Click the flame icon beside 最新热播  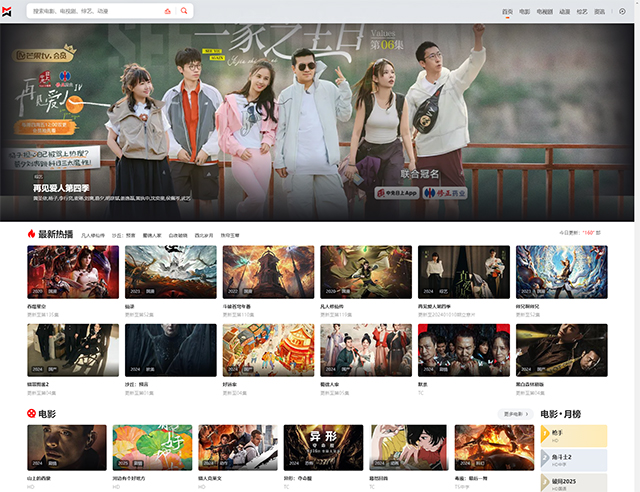tap(31, 234)
